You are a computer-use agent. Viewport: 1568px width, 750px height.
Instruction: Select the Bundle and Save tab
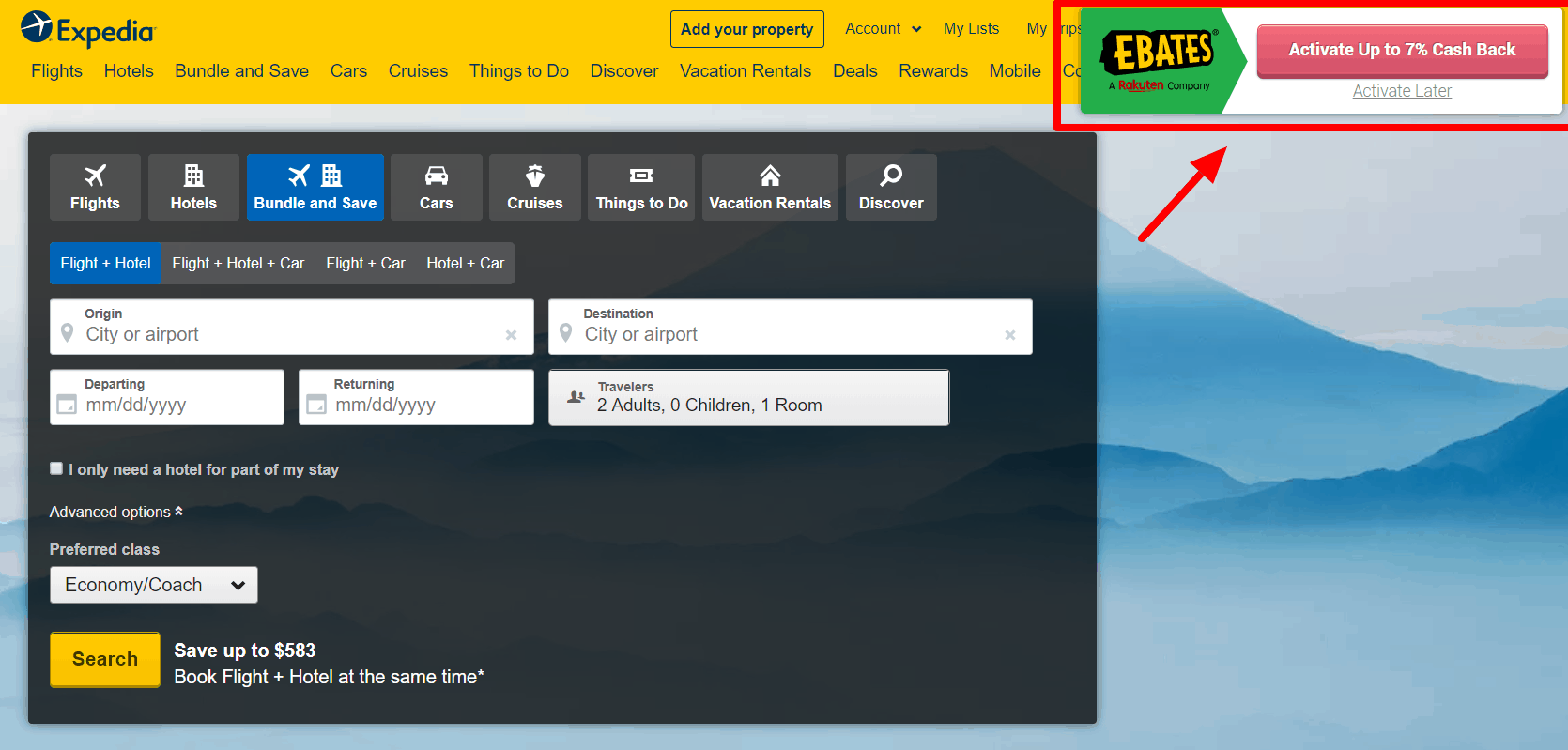click(315, 187)
